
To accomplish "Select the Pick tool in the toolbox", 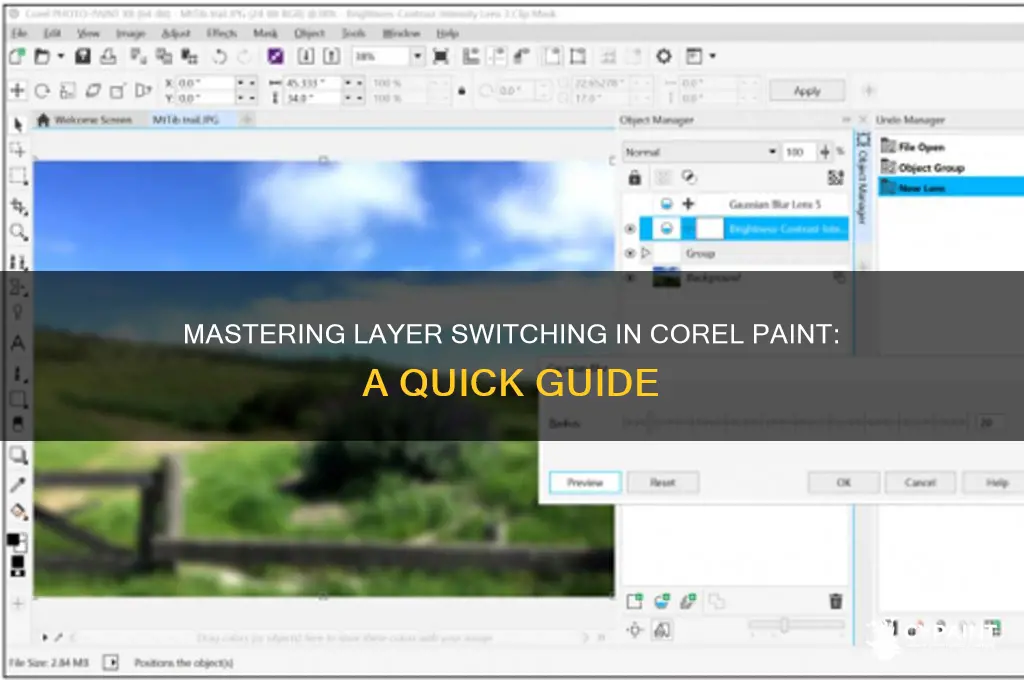I will 18,124.
